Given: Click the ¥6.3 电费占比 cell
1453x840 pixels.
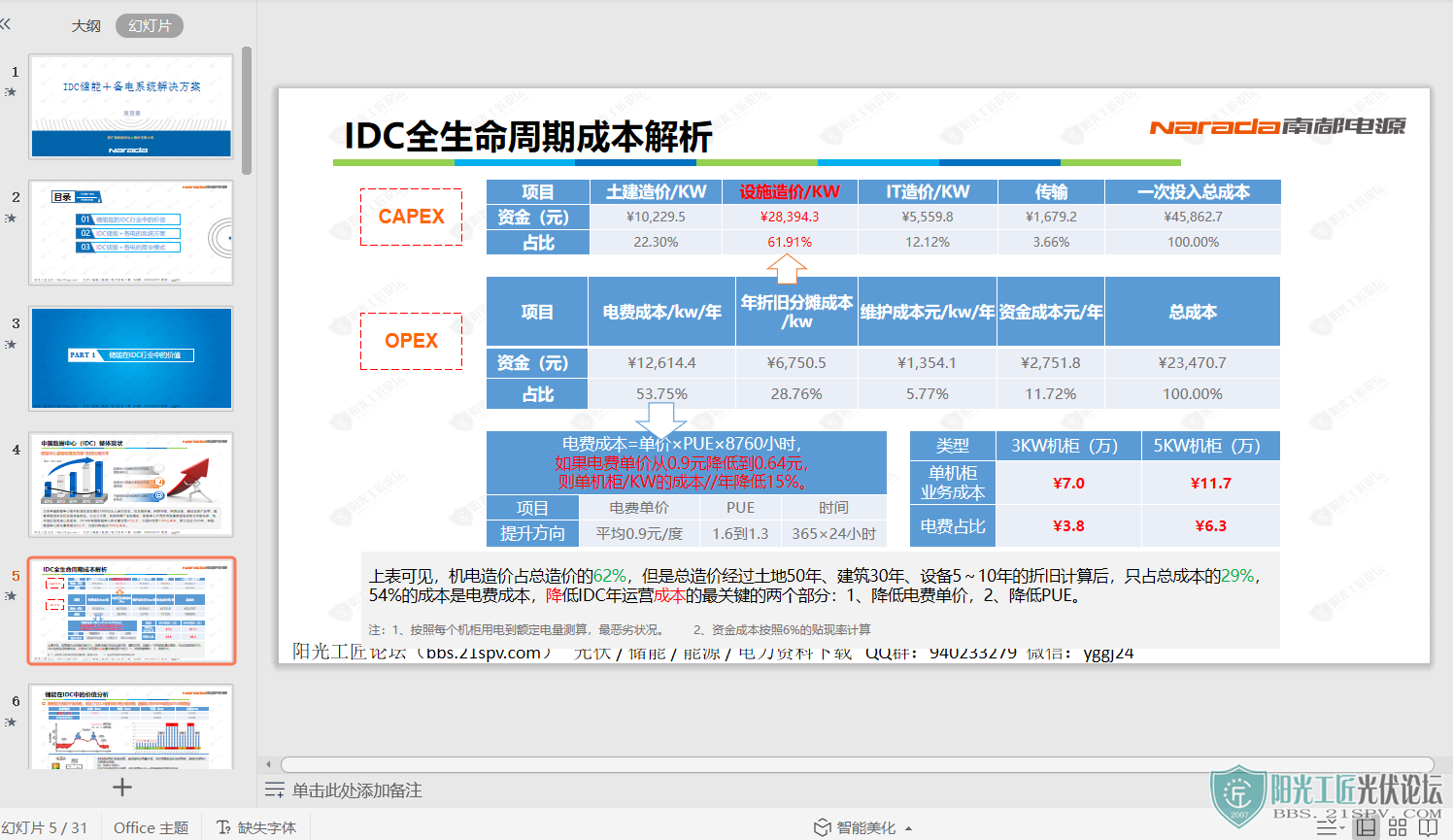Looking at the screenshot, I should coord(1210,525).
